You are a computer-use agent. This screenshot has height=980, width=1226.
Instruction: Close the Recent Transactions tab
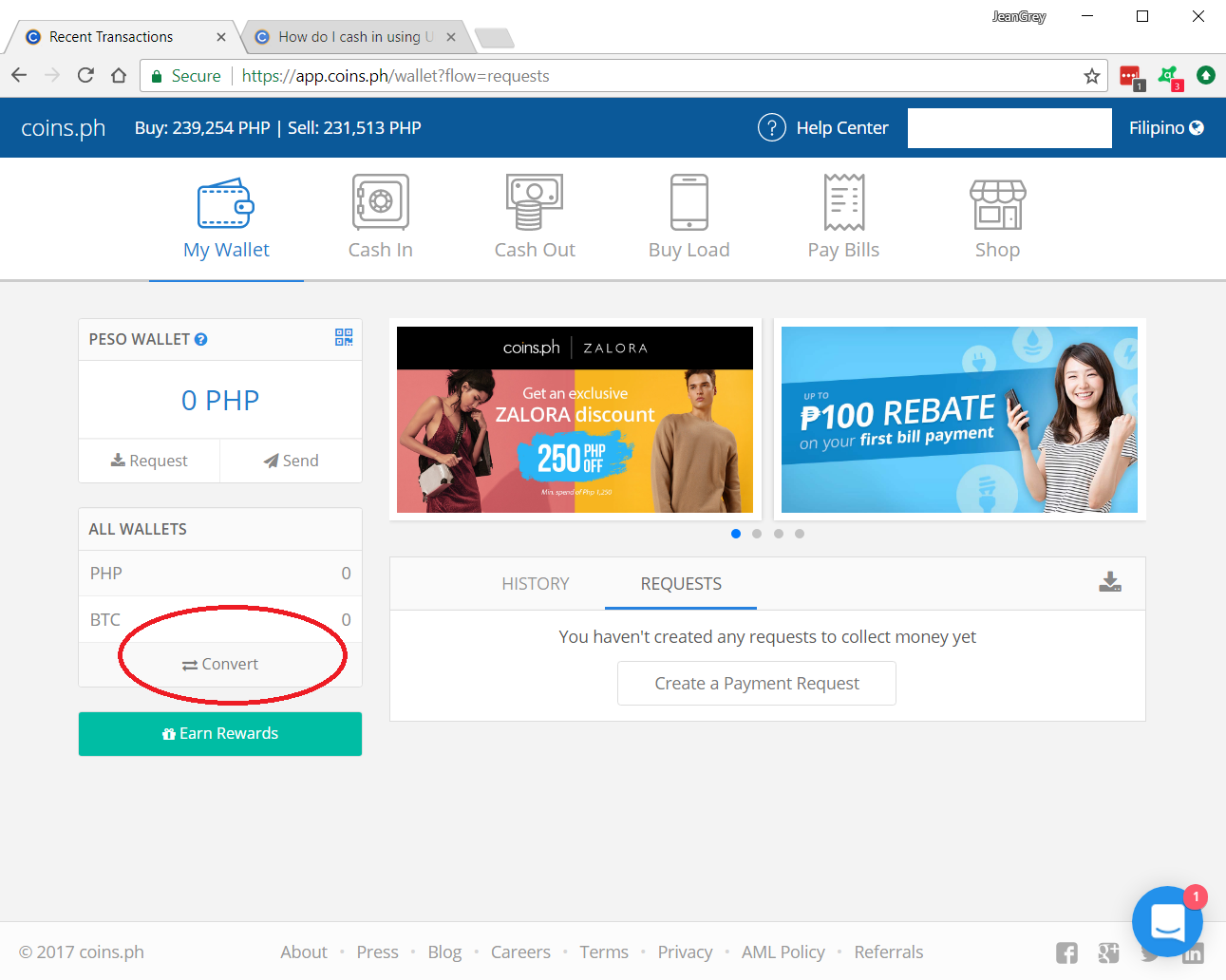(221, 37)
